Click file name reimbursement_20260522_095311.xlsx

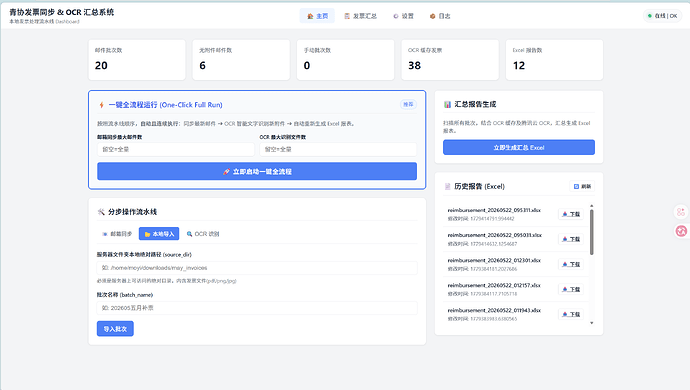(494, 210)
